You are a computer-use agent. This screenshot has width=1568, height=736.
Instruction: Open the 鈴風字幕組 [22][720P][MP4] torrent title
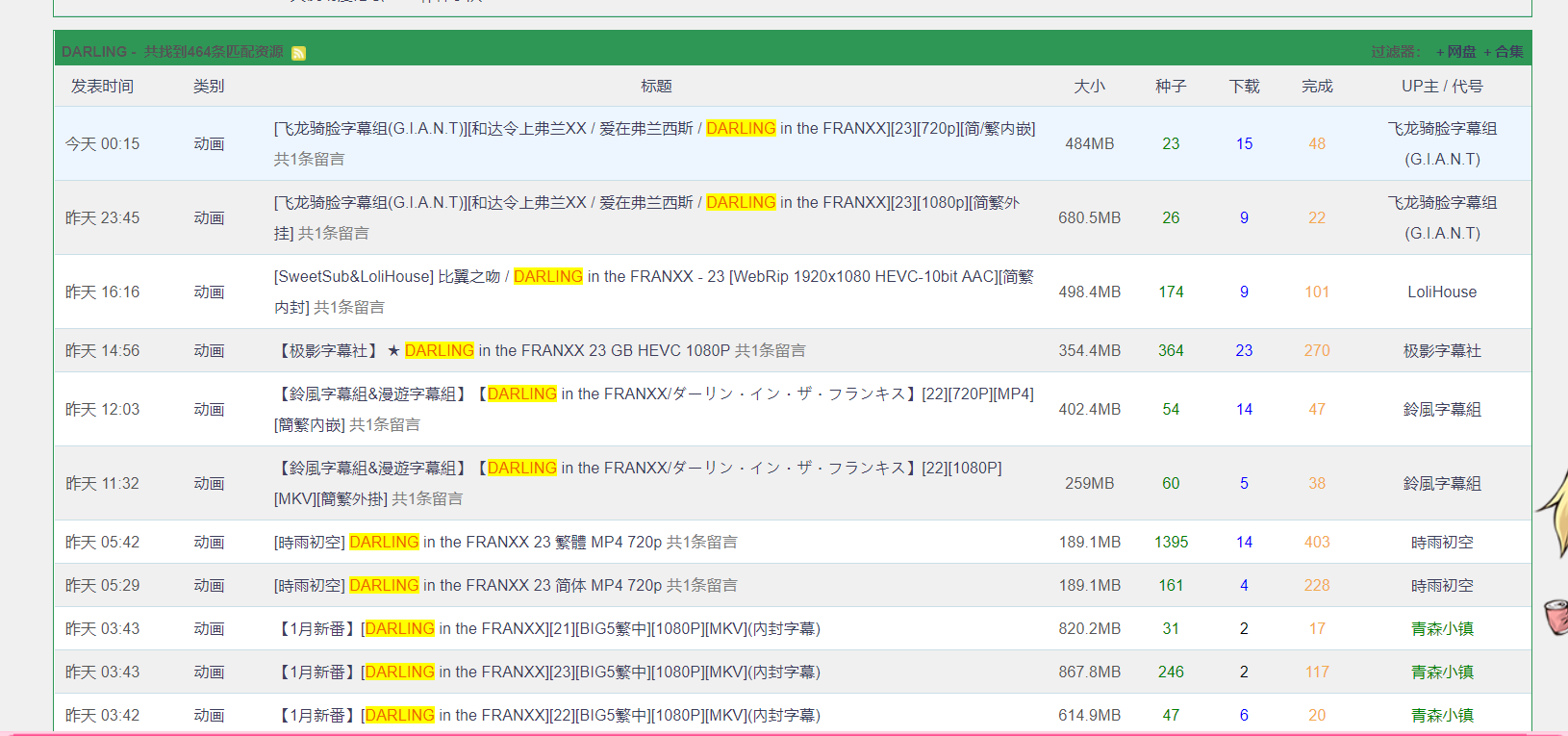pos(653,409)
